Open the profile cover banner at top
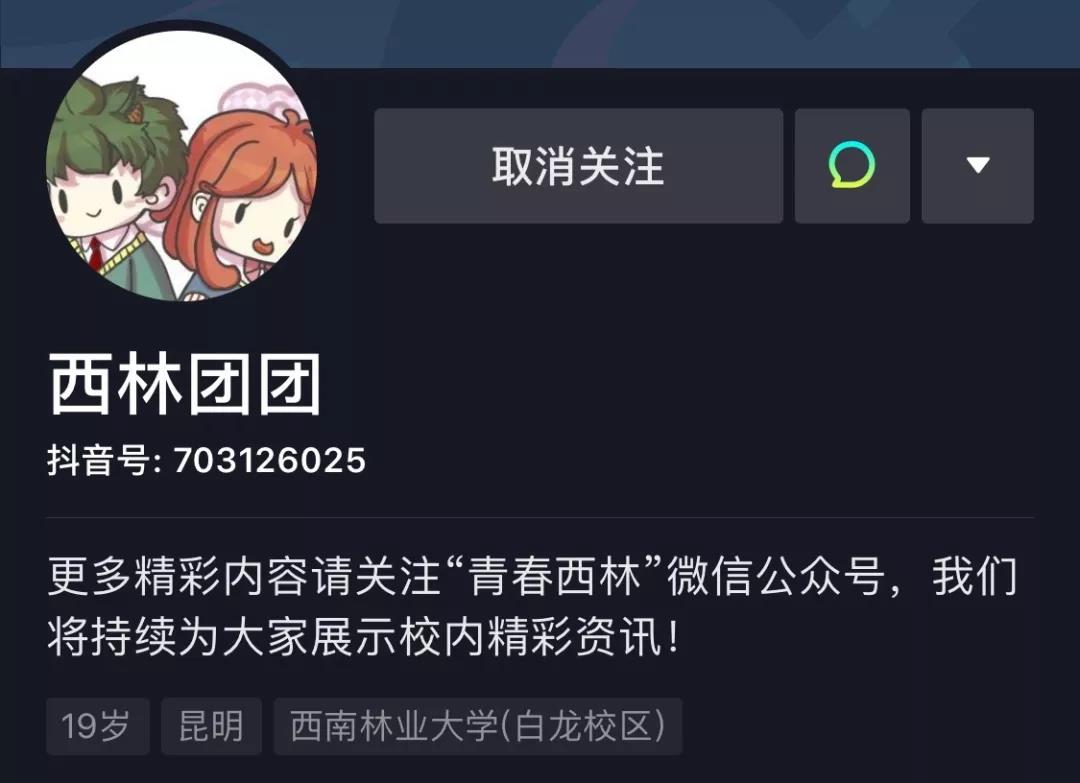This screenshot has width=1080, height=783. coord(540,33)
